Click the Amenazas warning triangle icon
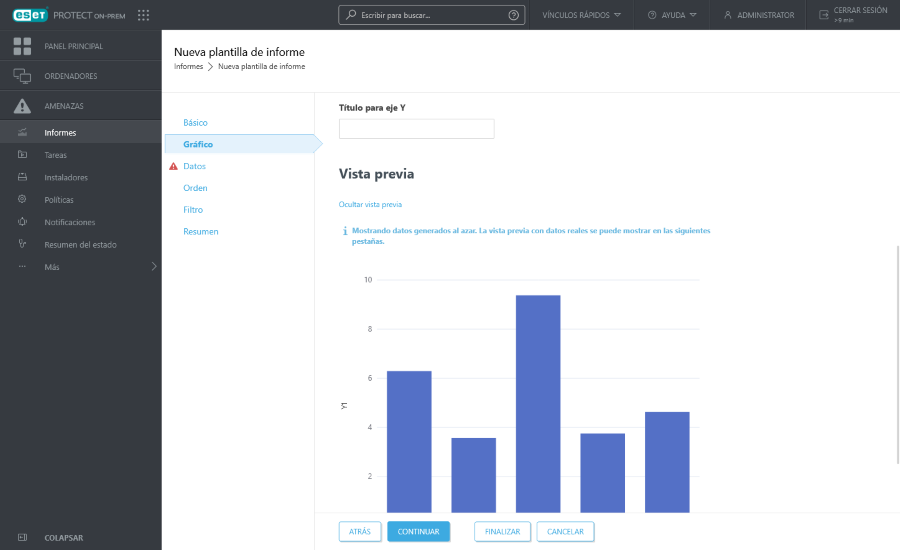This screenshot has height=550, width=900. pos(22,106)
